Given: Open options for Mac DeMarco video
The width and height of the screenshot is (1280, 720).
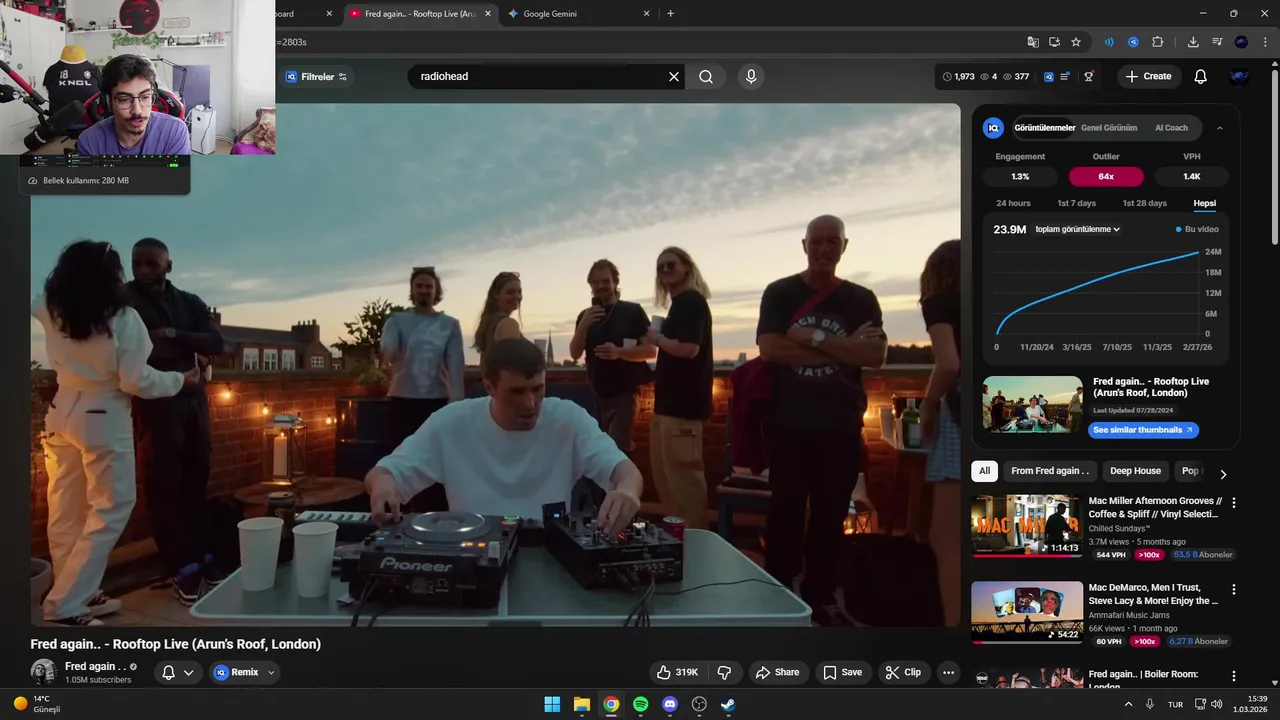Looking at the screenshot, I should pyautogui.click(x=1233, y=590).
